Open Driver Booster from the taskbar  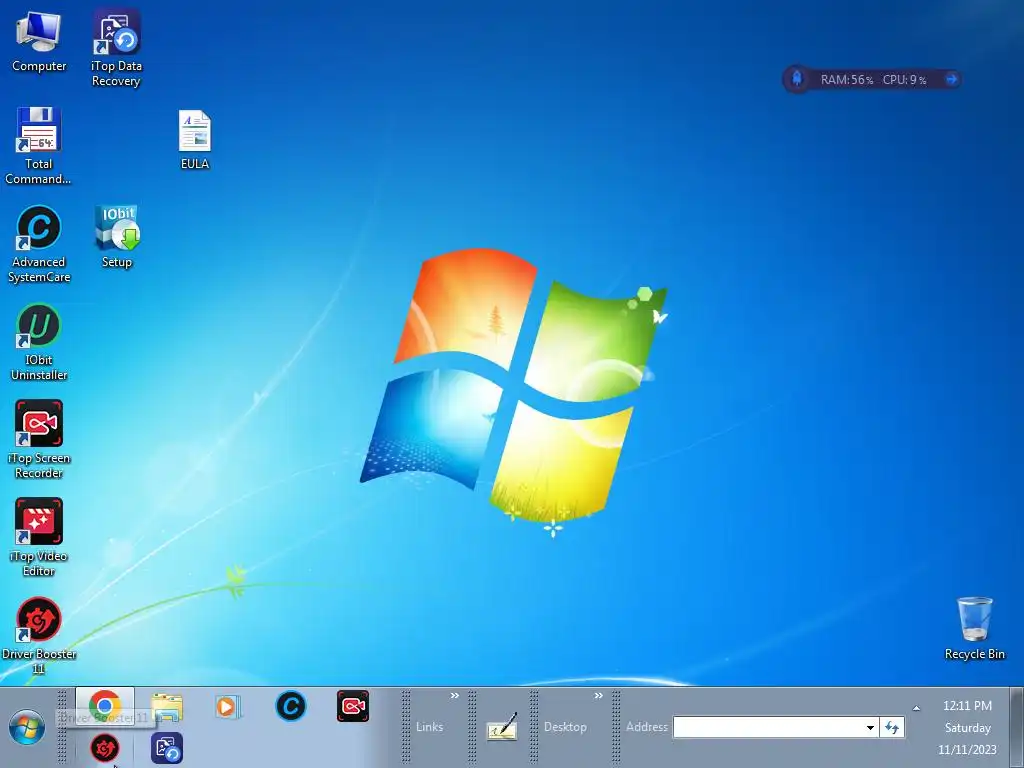(x=104, y=748)
